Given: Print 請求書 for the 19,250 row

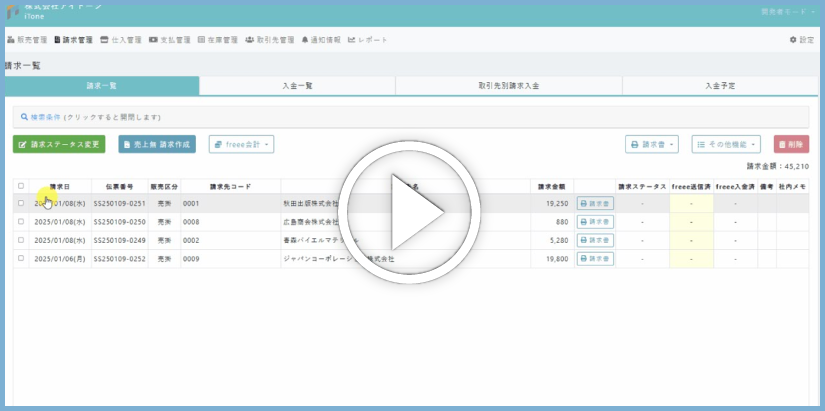Looking at the screenshot, I should click(595, 203).
